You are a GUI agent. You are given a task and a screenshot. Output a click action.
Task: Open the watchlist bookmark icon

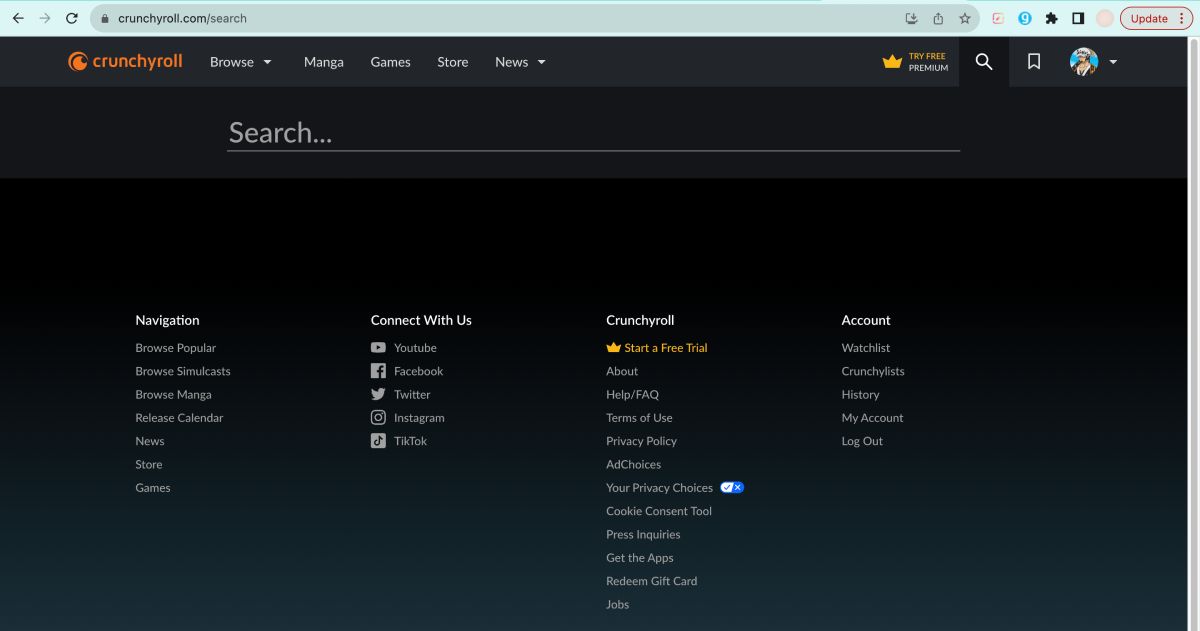coord(1034,62)
